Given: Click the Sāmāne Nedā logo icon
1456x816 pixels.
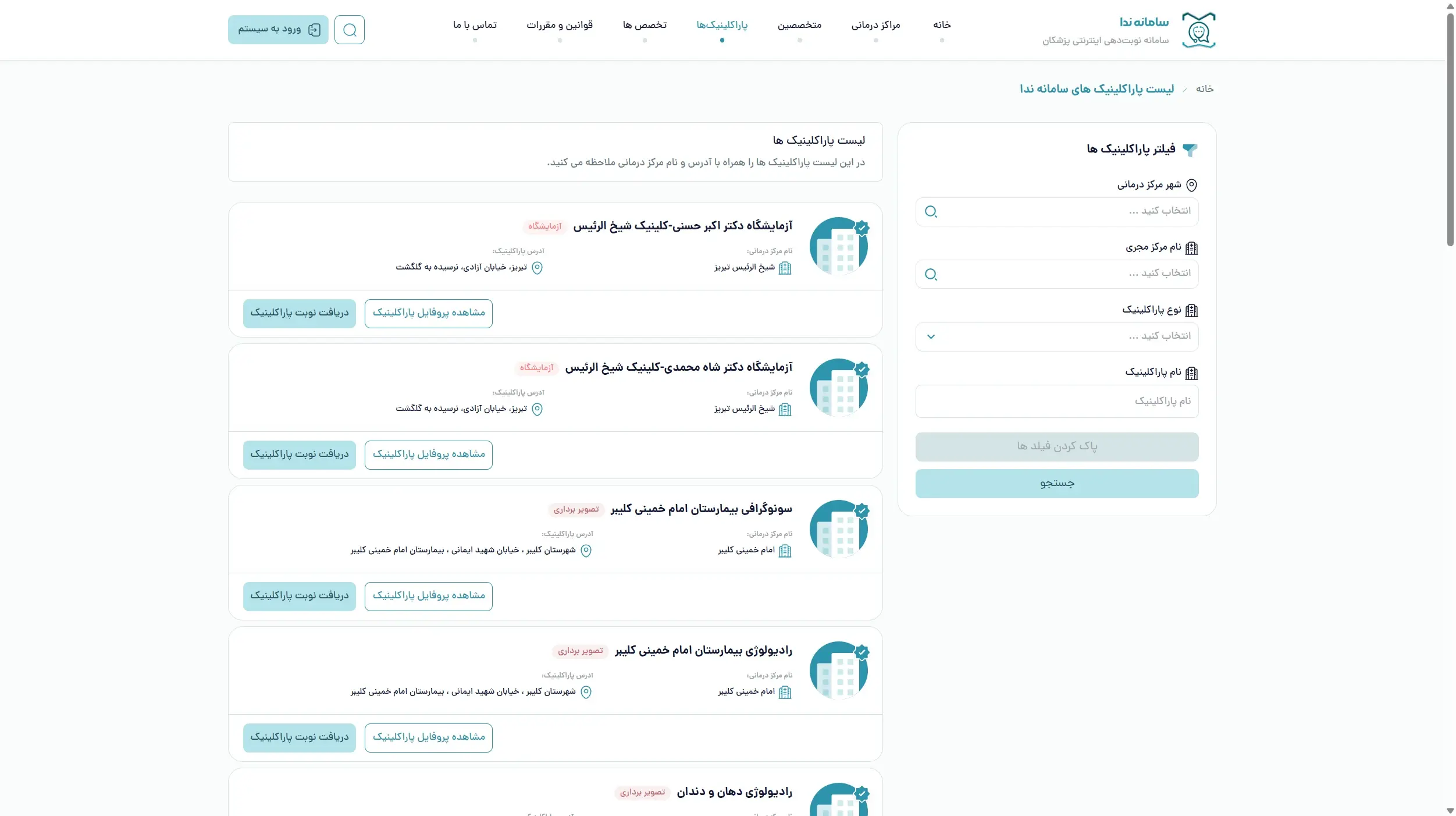Looking at the screenshot, I should tap(1198, 30).
